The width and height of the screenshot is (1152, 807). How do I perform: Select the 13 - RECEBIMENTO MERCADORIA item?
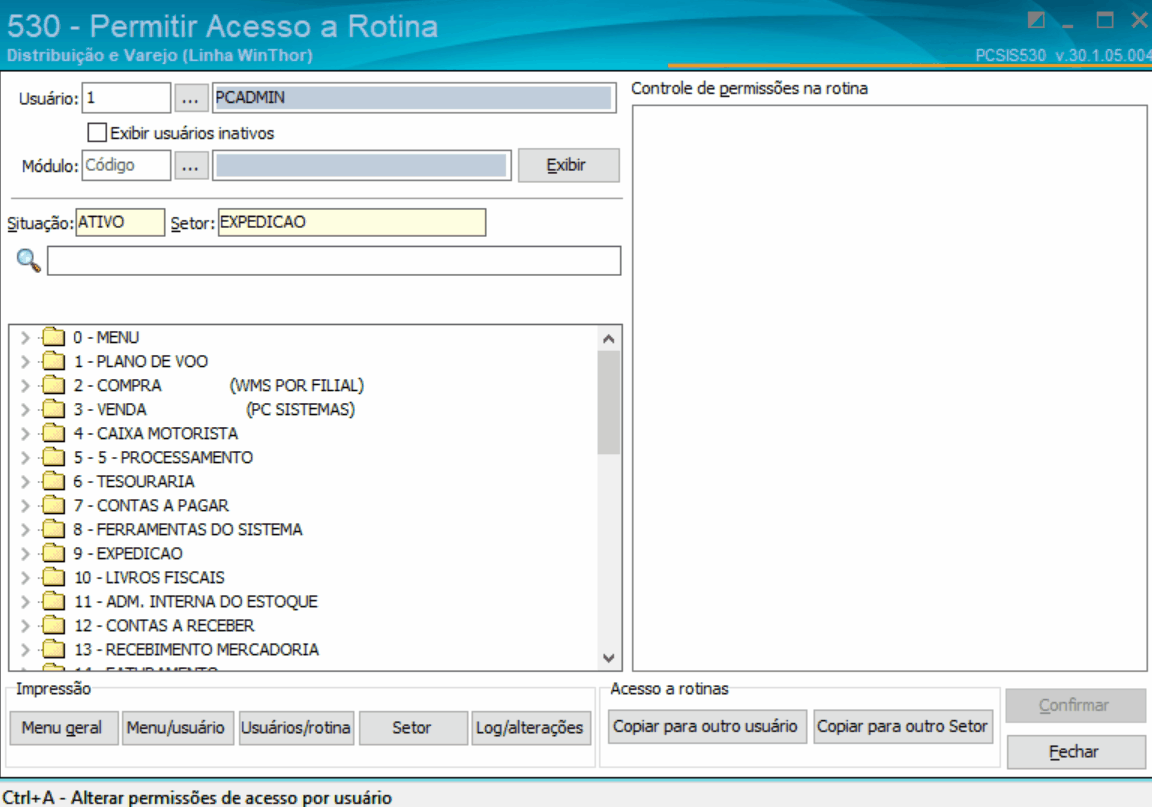pyautogui.click(x=196, y=649)
